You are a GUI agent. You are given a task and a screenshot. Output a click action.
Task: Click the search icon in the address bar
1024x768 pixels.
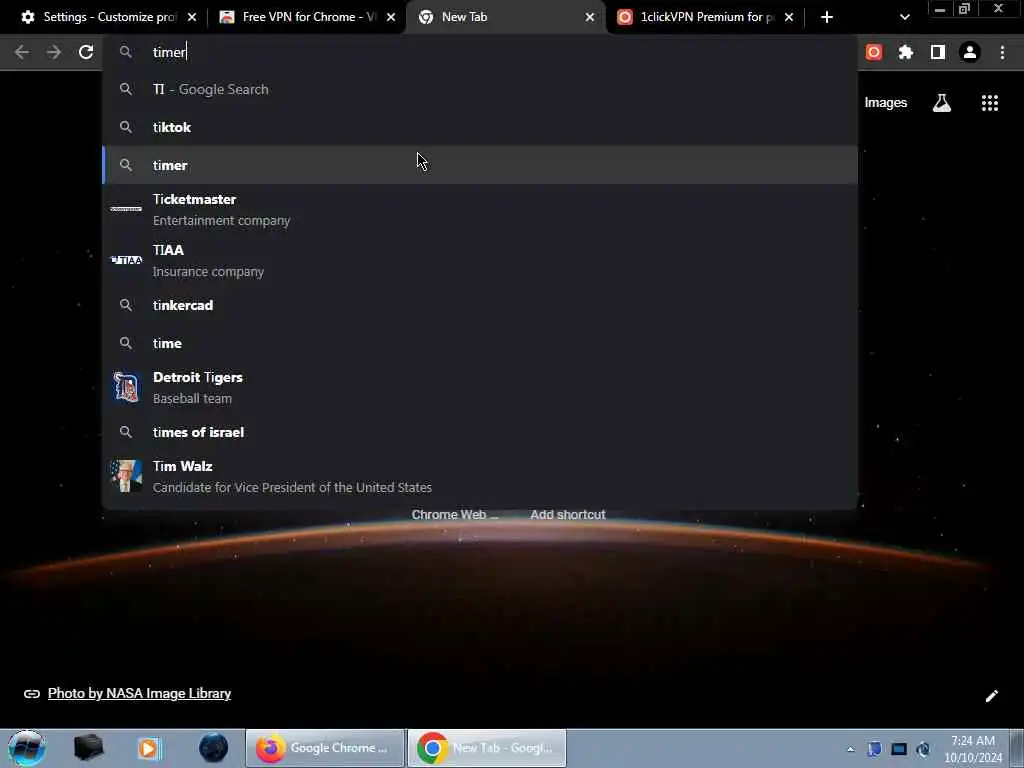coord(125,52)
